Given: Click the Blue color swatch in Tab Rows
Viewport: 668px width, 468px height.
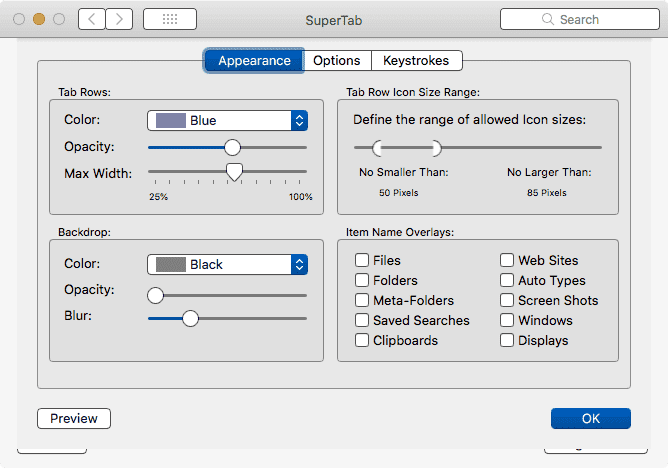Looking at the screenshot, I should click(x=171, y=121).
